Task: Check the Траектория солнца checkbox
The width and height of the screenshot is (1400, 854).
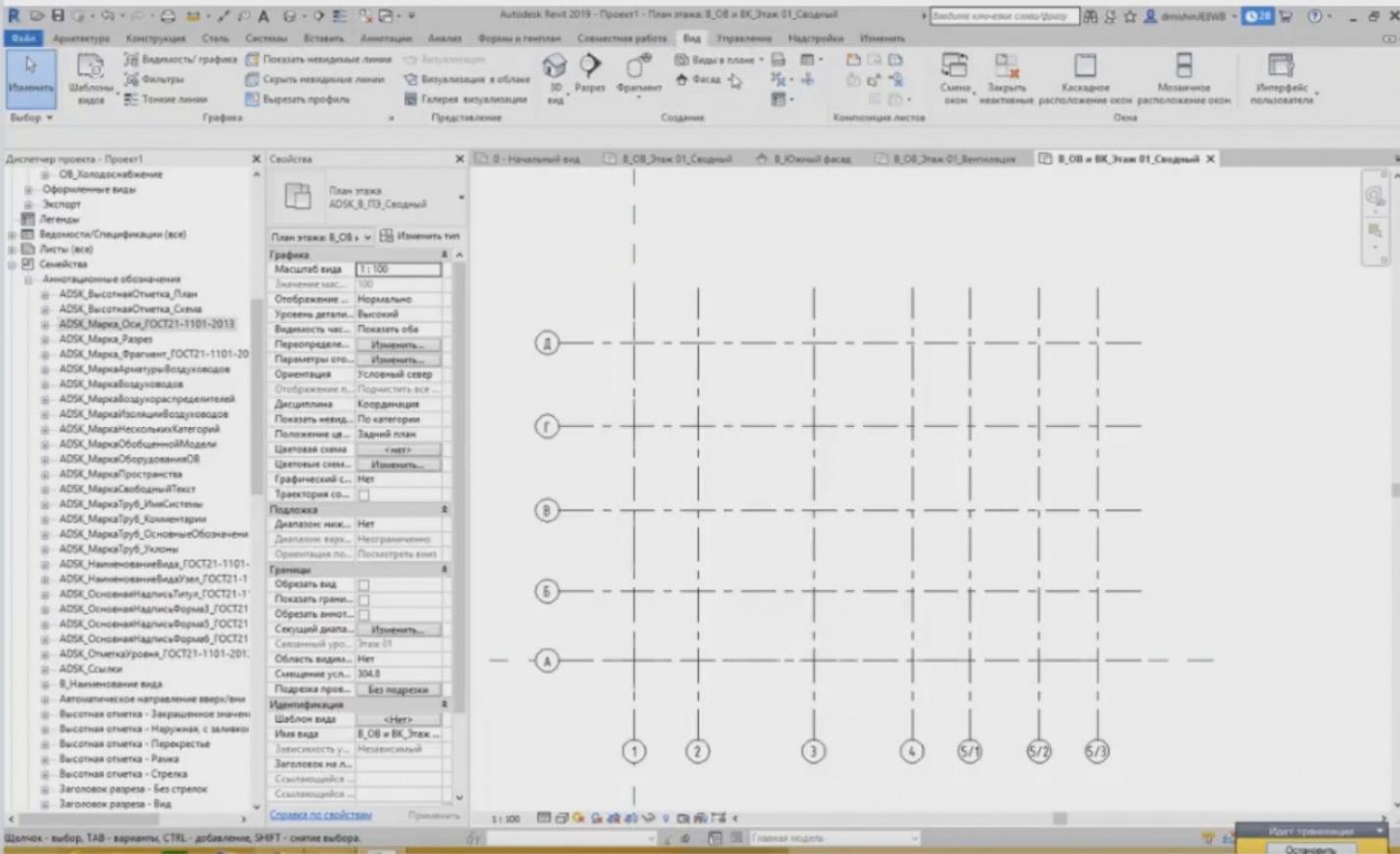Action: pos(364,495)
